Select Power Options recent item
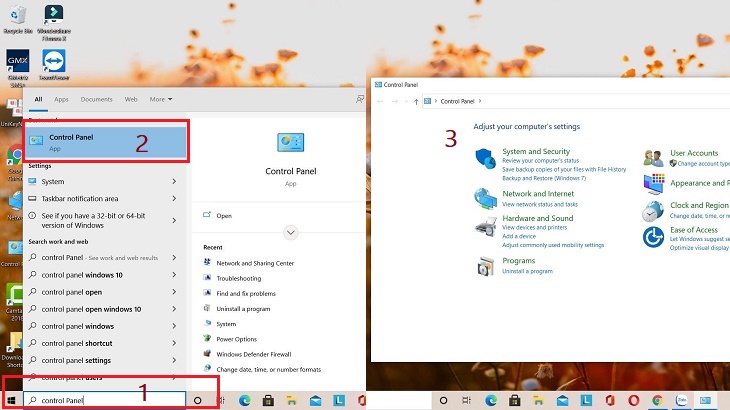730x410 pixels. click(x=237, y=339)
